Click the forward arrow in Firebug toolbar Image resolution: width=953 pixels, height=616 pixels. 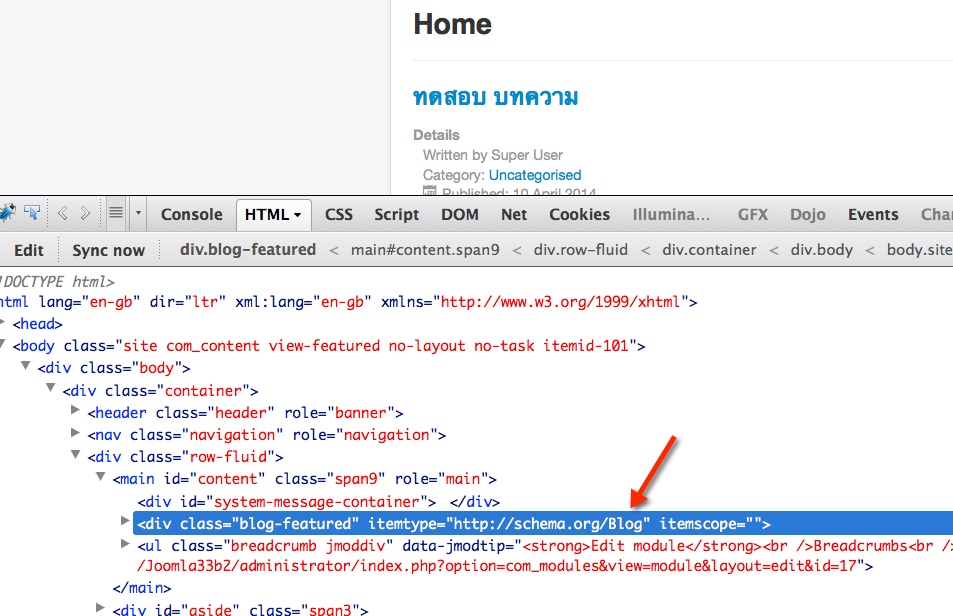(85, 213)
